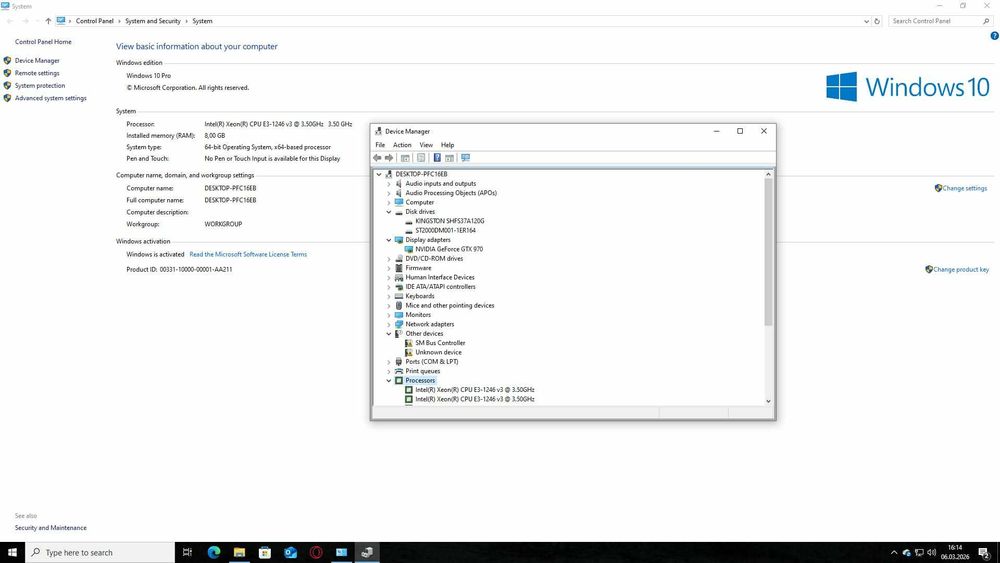
Task: Collapse the Disk drives chevron
Action: pyautogui.click(x=388, y=212)
